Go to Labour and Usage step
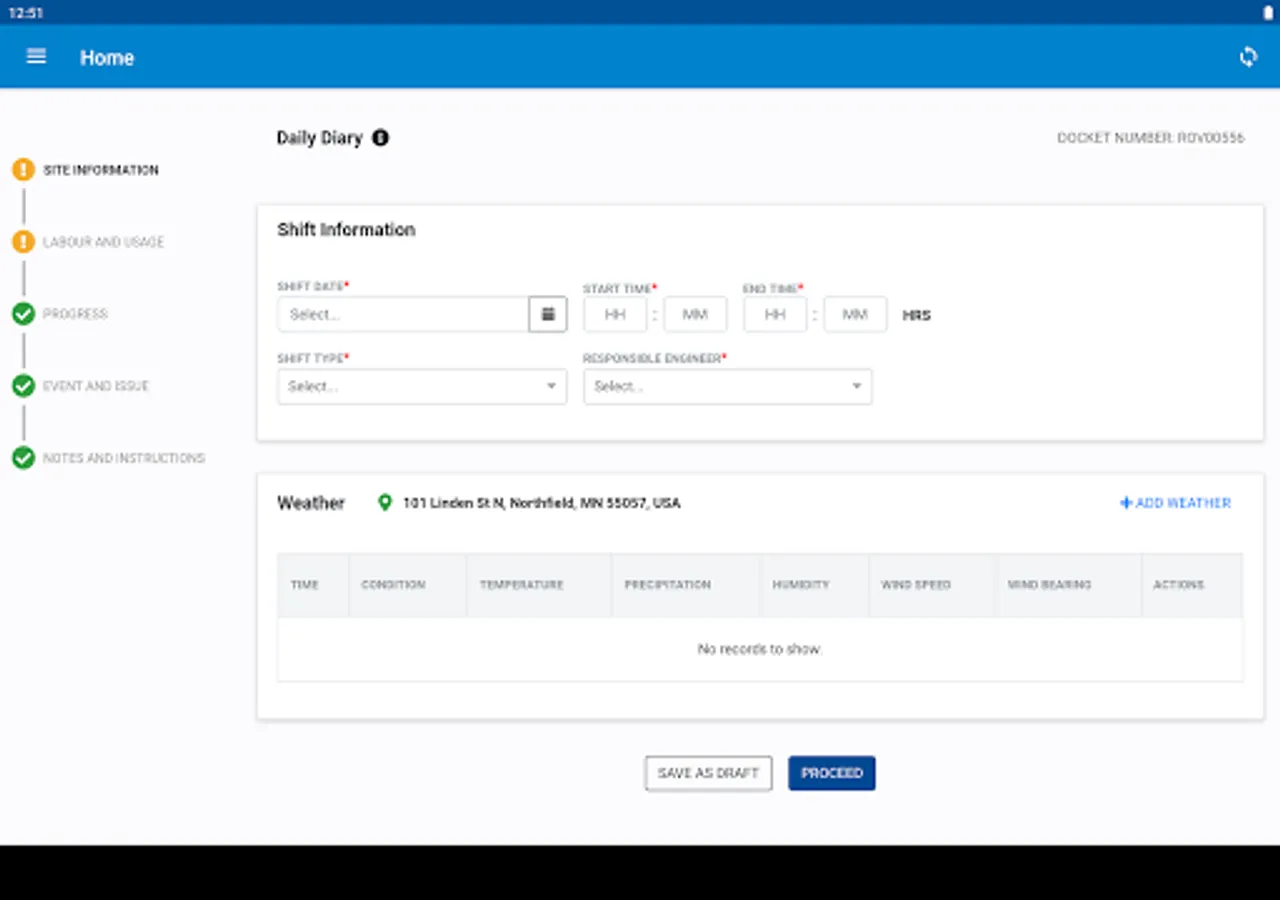 click(103, 242)
